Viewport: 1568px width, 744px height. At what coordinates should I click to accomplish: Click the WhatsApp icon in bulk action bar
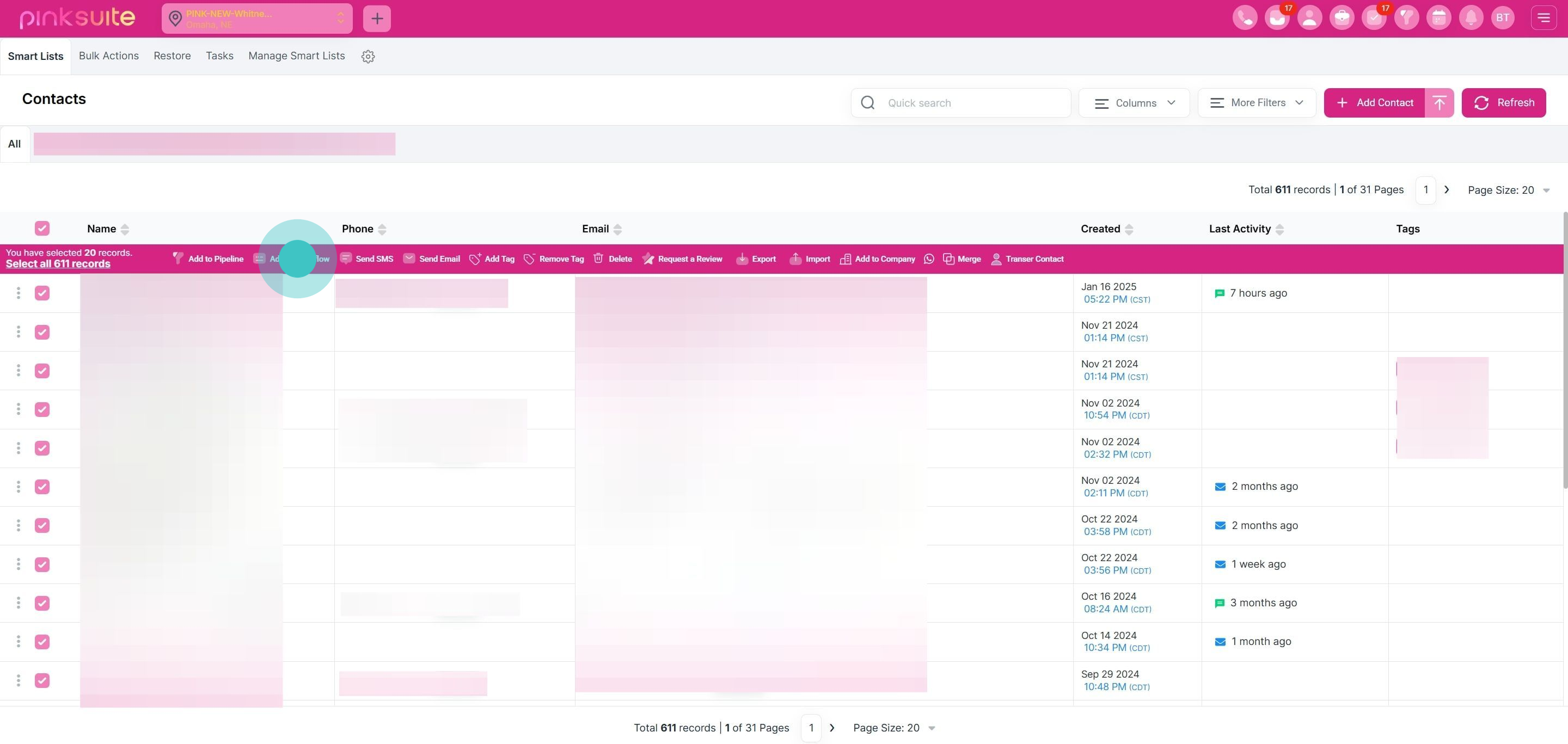(929, 259)
